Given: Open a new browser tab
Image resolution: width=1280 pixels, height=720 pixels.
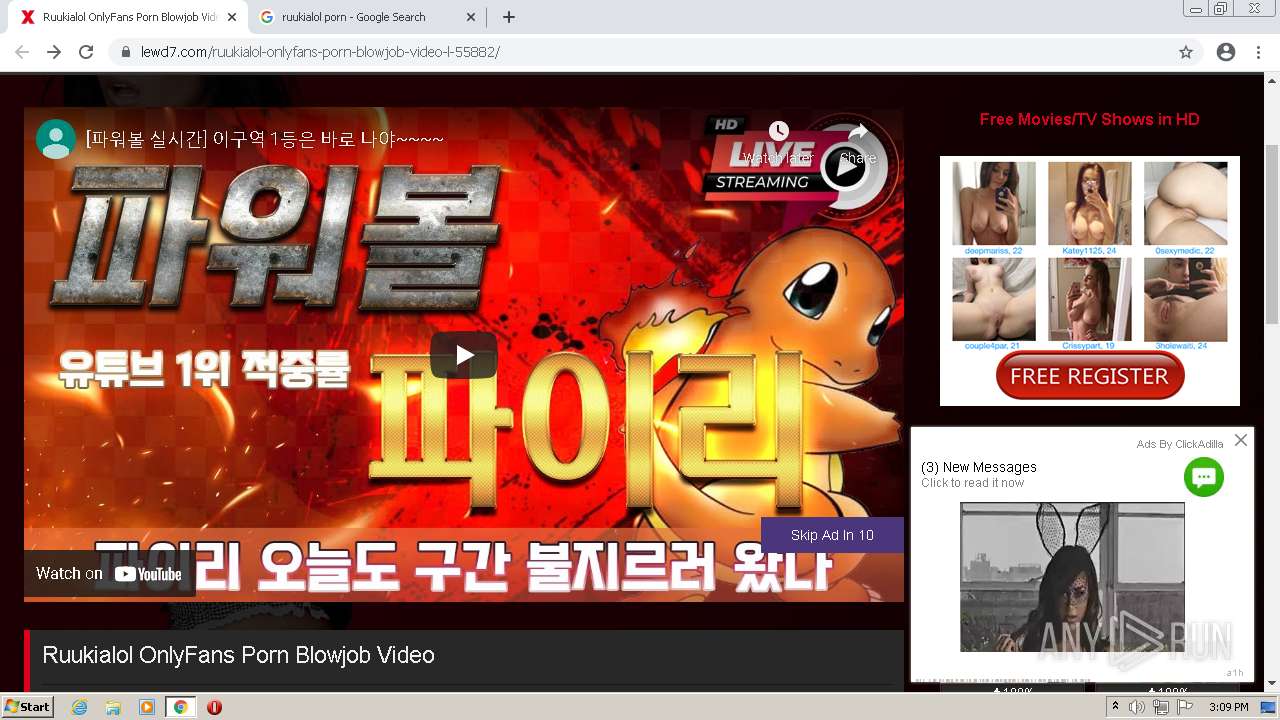Looking at the screenshot, I should pos(509,17).
